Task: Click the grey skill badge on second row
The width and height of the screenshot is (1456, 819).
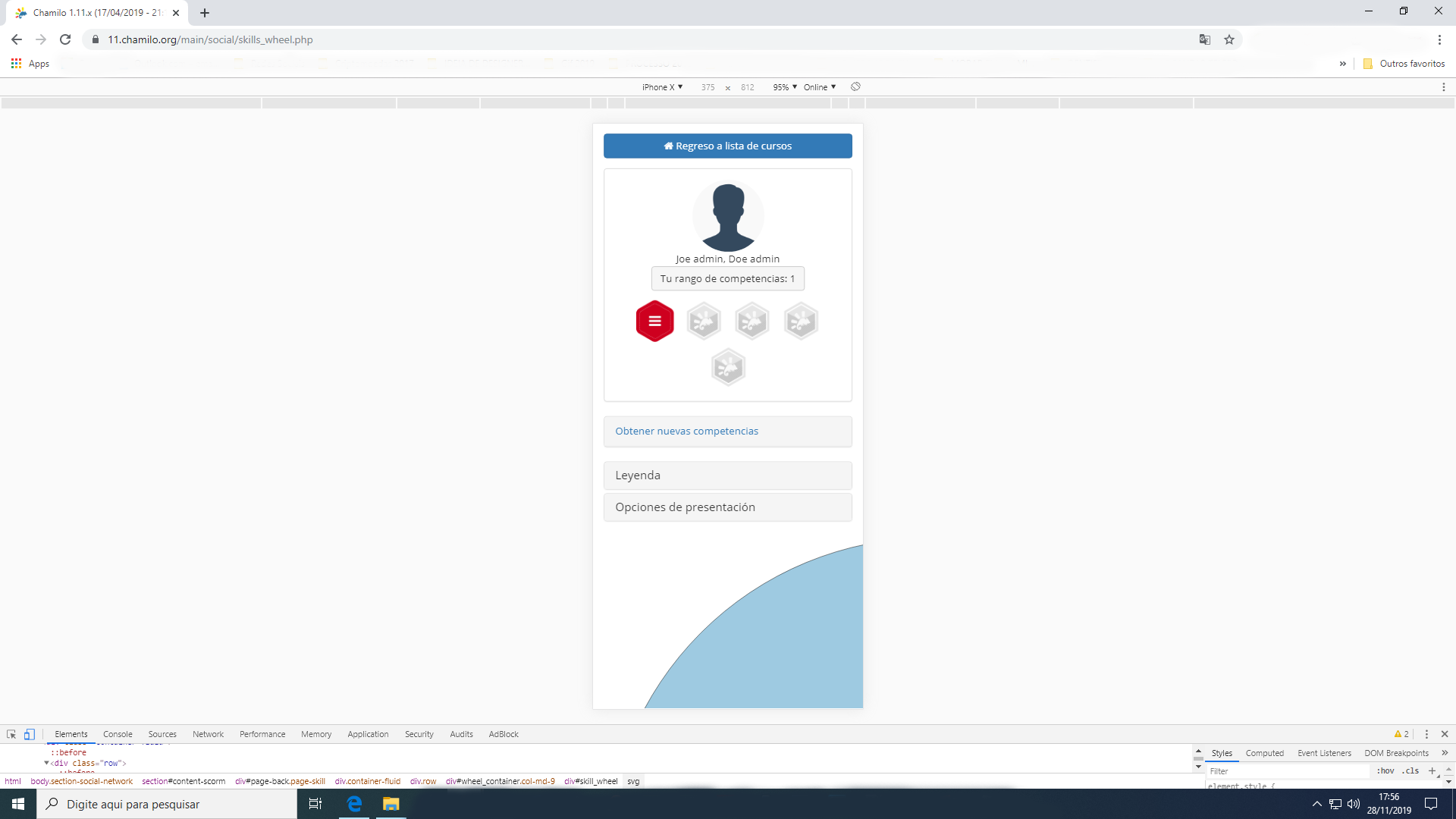Action: coord(728,367)
